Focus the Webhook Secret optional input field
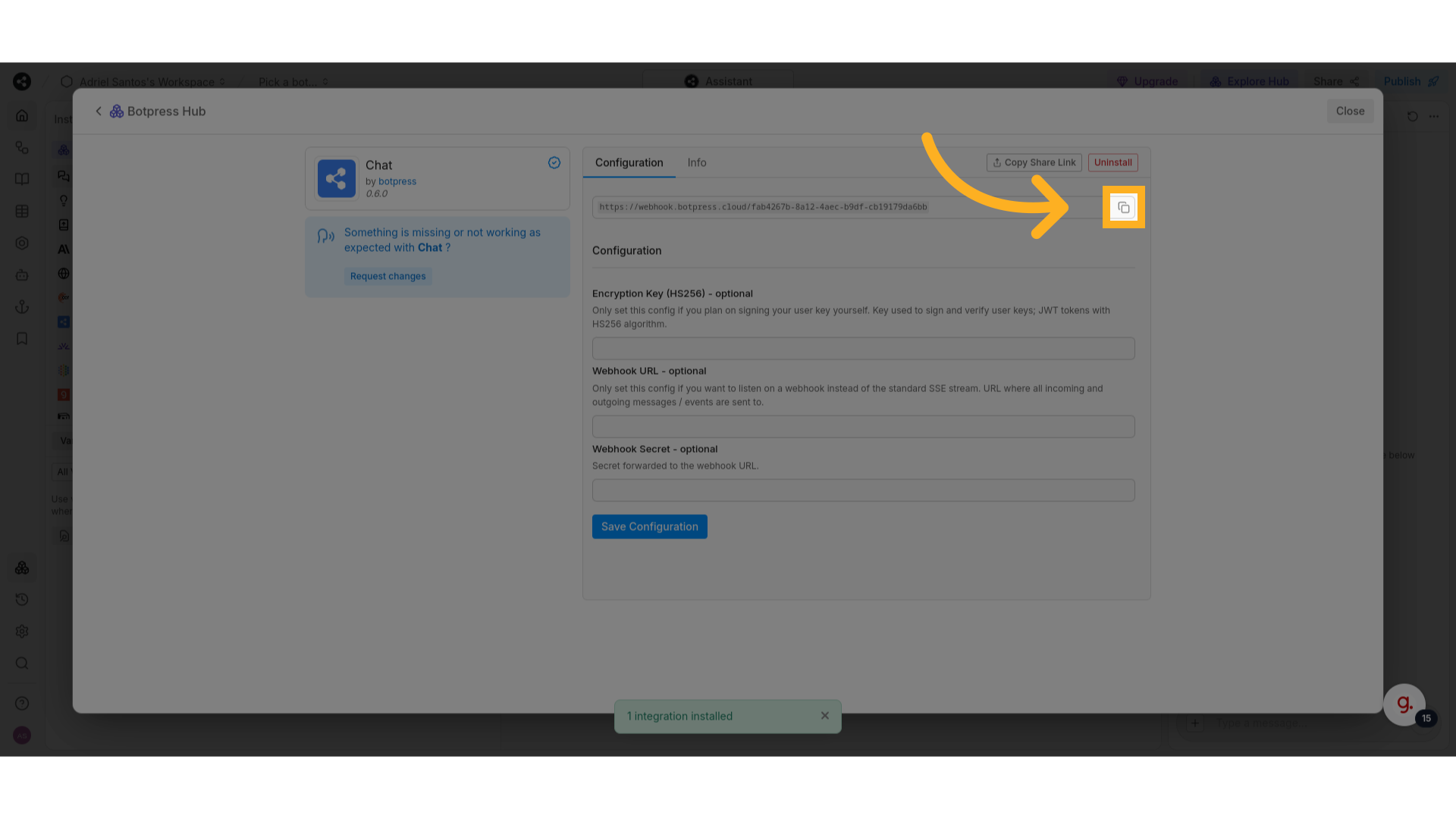 tap(863, 491)
